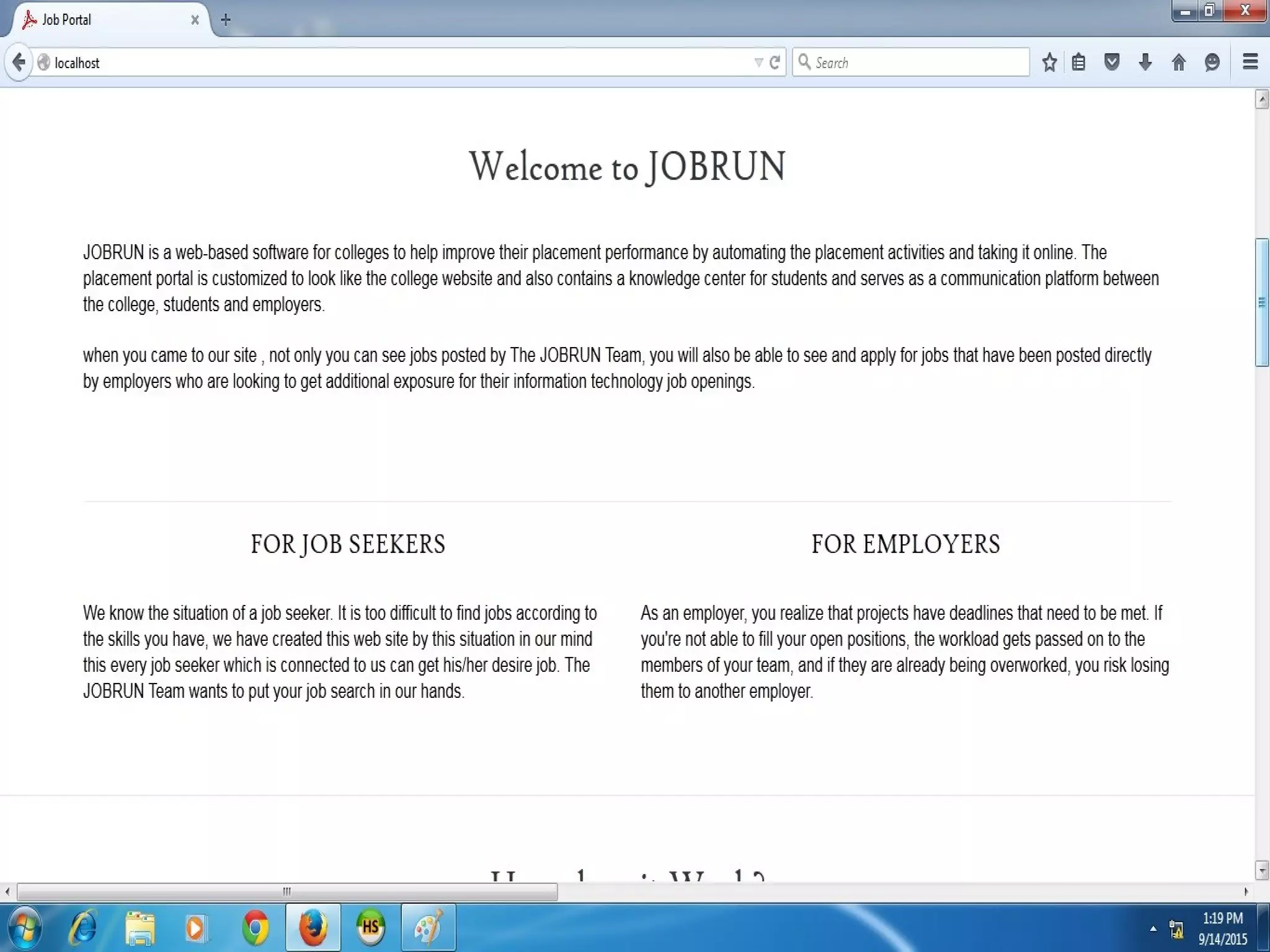Go to the Firefox home page icon
Viewport: 1270px width, 952px height.
[1179, 63]
